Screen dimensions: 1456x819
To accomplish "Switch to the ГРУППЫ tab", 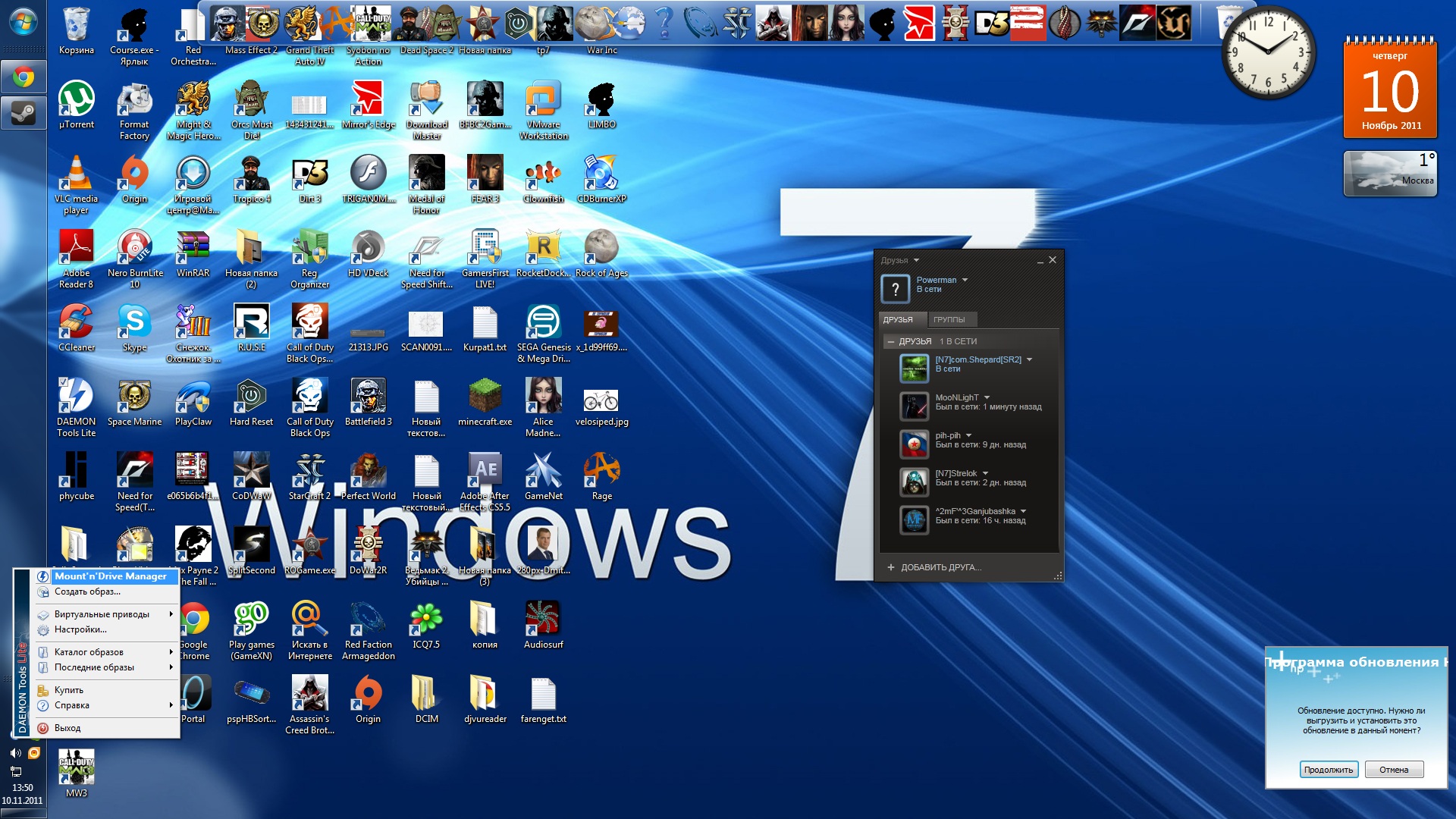I will click(949, 320).
